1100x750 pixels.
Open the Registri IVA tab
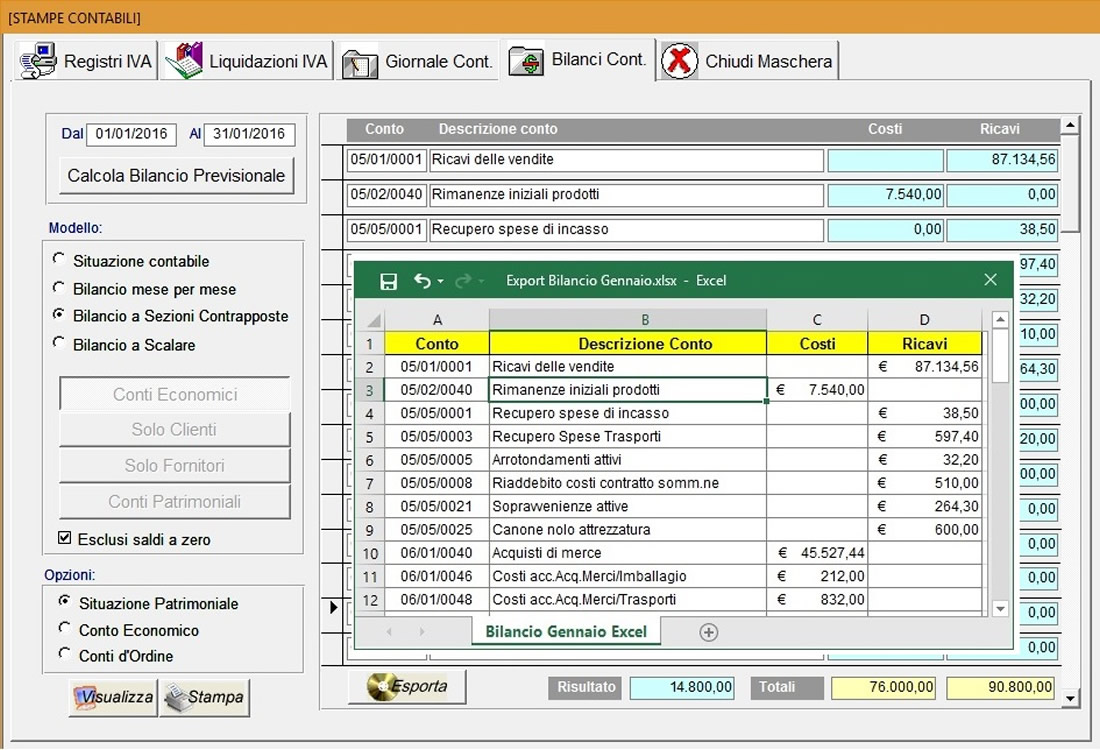(x=85, y=61)
